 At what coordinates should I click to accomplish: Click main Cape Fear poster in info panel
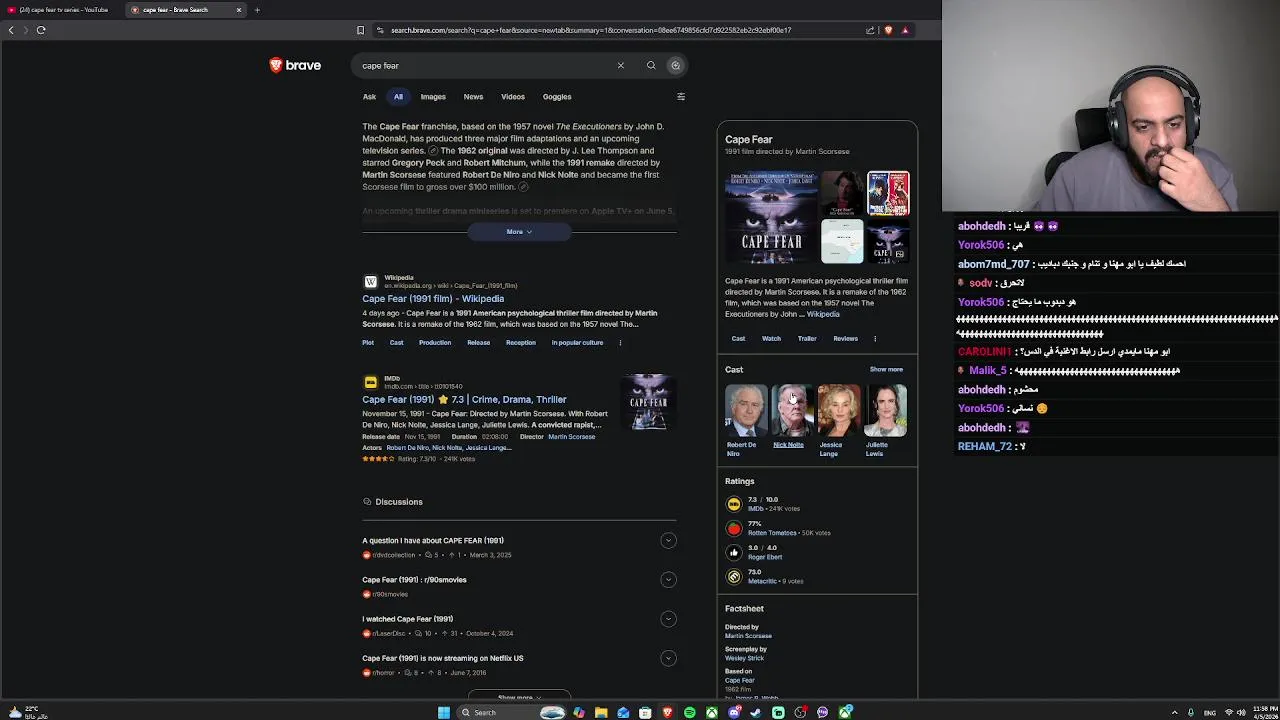tap(771, 216)
